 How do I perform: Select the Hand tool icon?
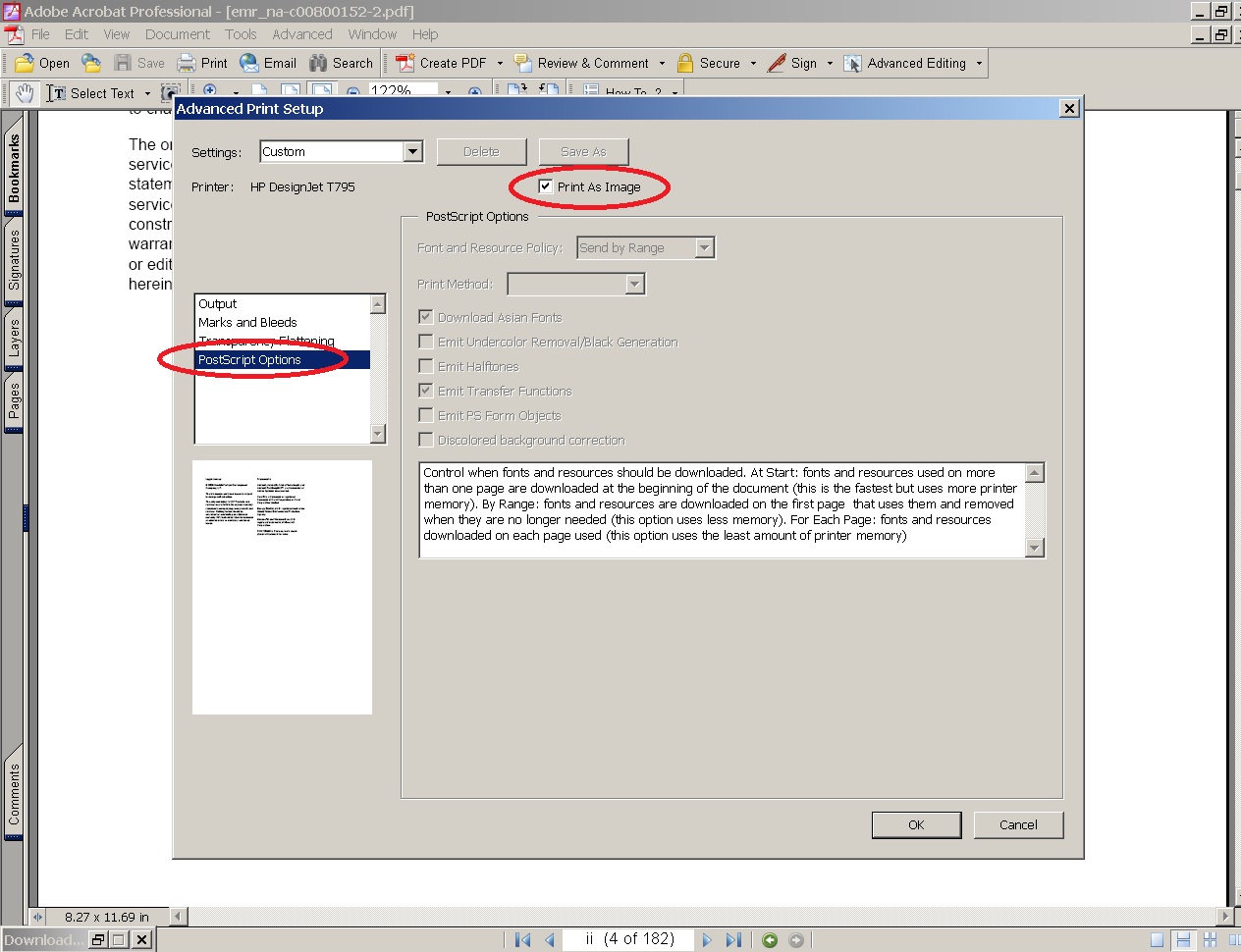click(x=25, y=93)
